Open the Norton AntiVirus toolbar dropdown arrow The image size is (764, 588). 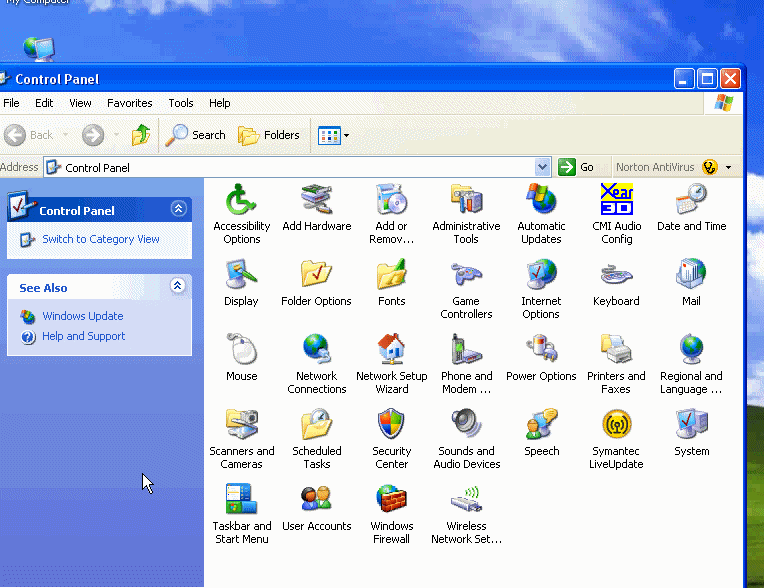coord(728,167)
